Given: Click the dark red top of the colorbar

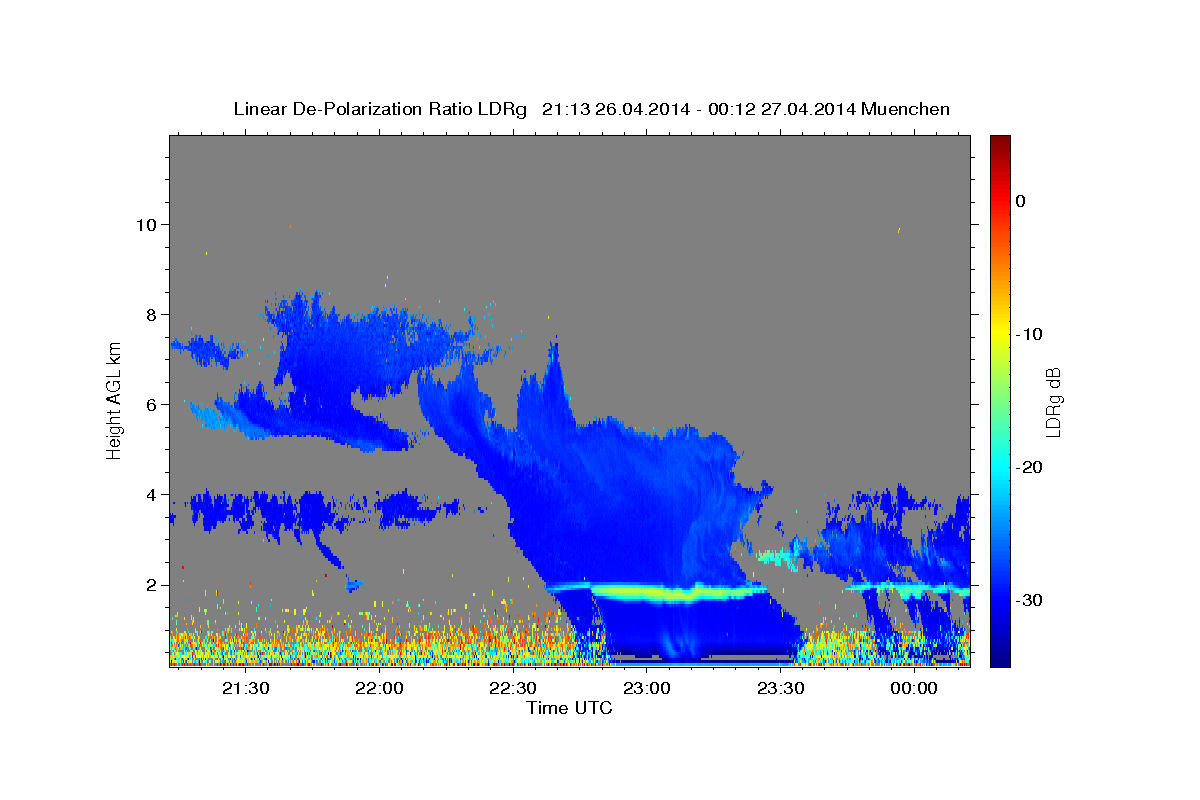Looking at the screenshot, I should tap(1000, 143).
